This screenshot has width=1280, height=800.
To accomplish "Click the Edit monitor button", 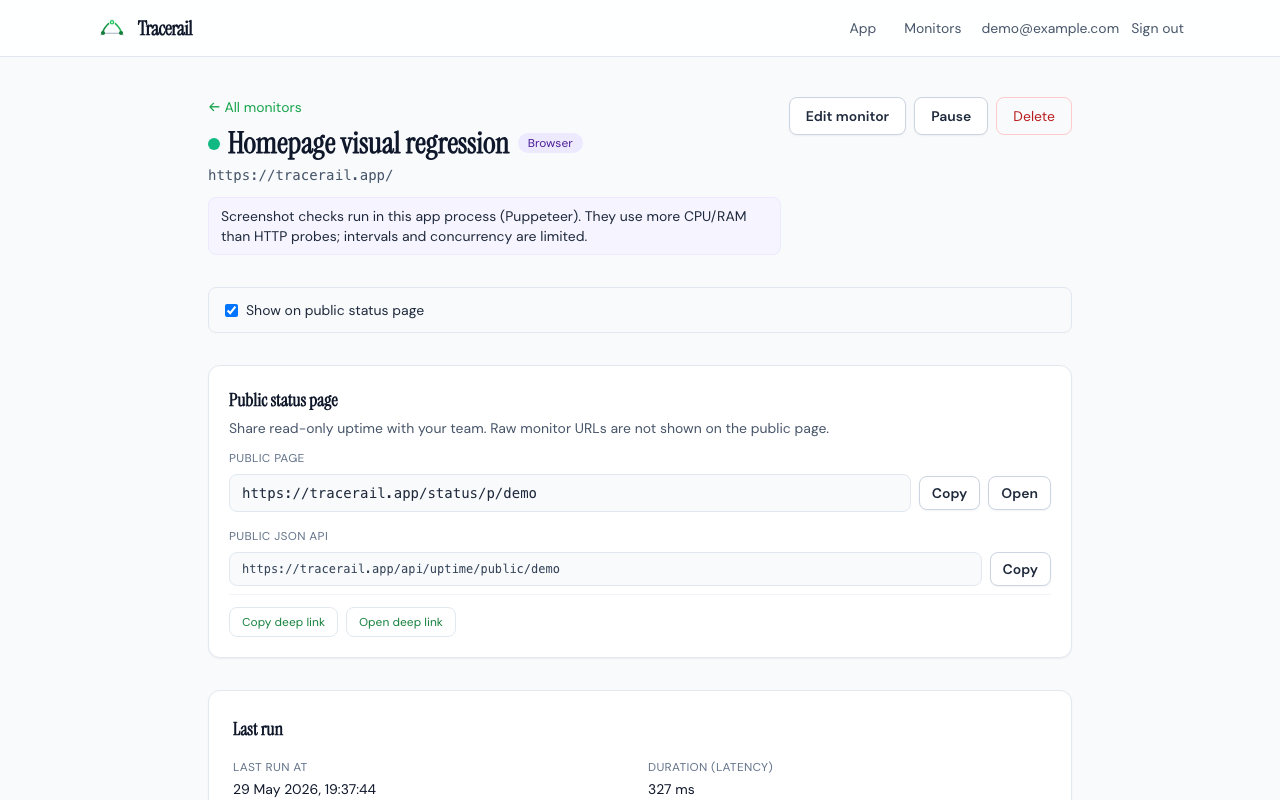I will (x=847, y=116).
